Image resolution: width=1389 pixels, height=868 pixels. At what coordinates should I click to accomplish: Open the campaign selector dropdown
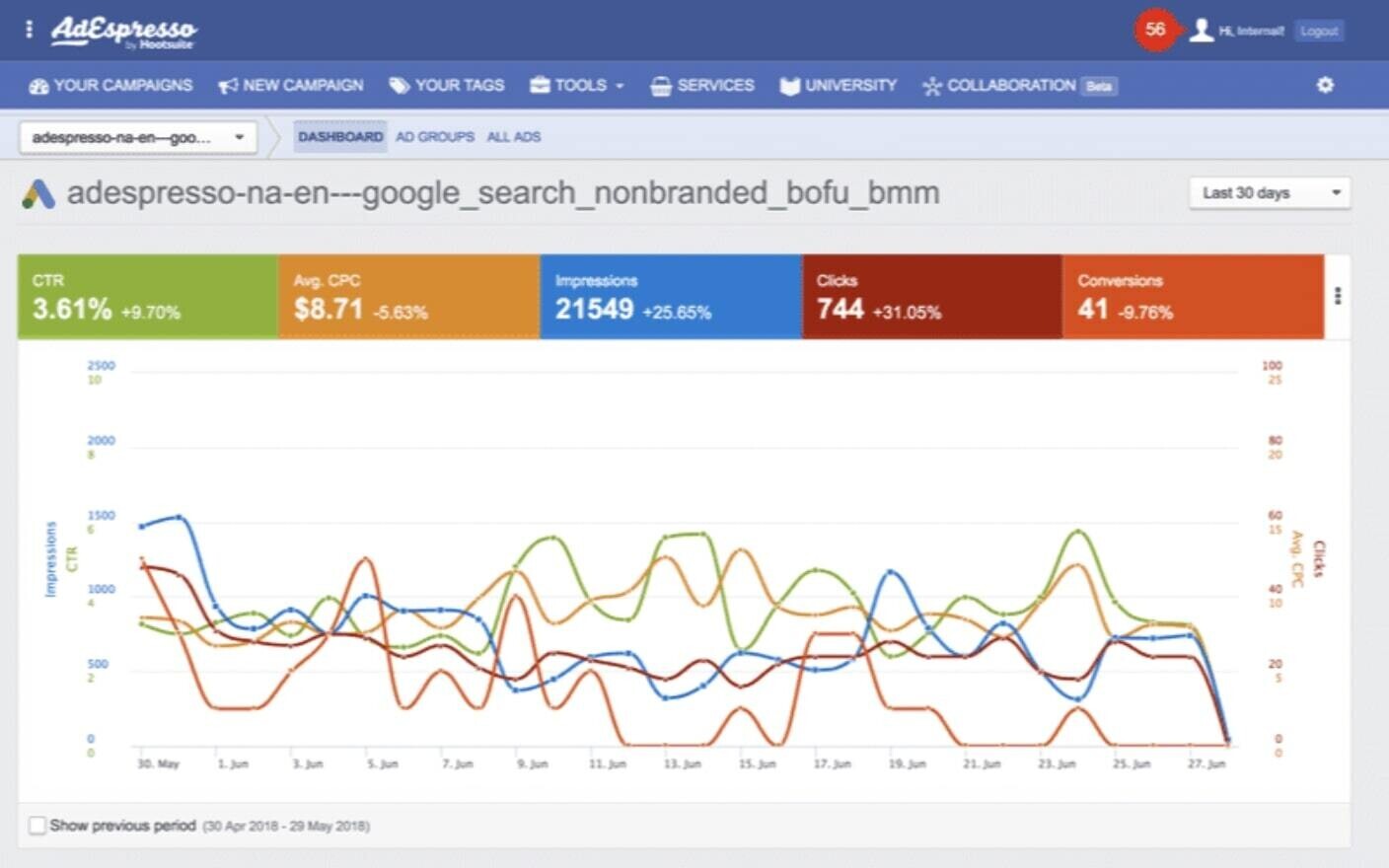137,137
